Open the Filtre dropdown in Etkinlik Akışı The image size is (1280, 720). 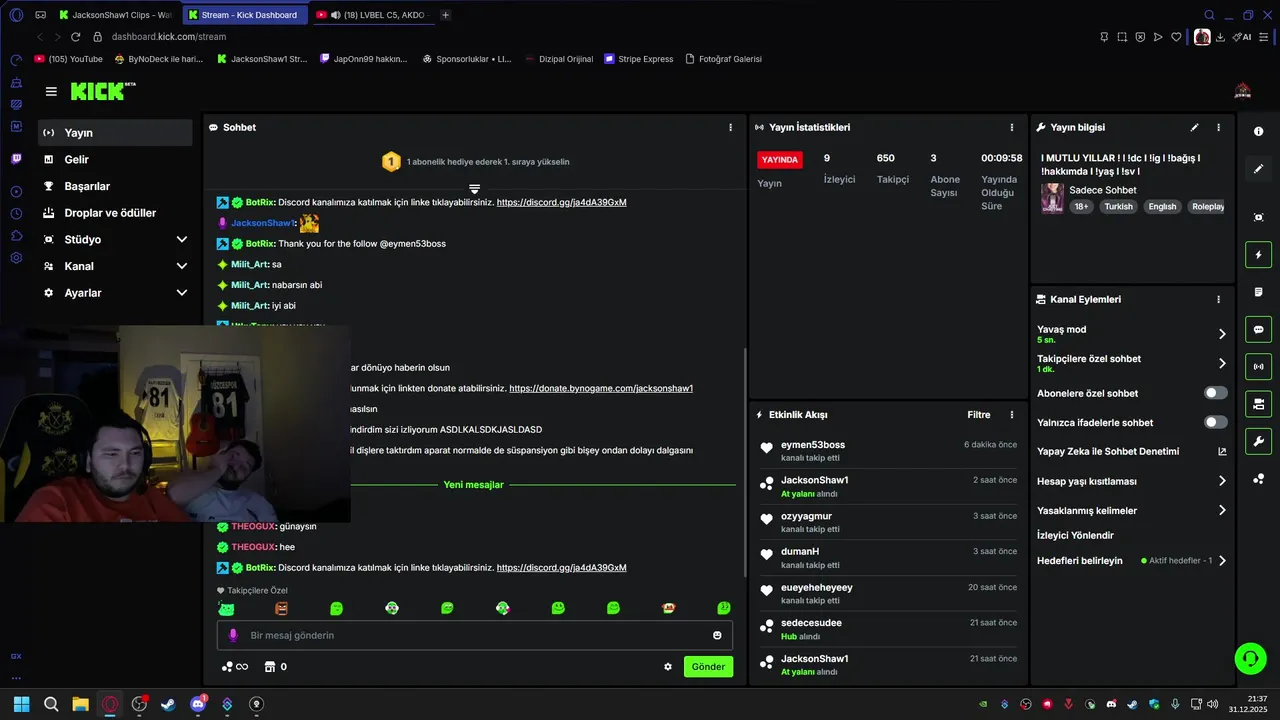(979, 414)
